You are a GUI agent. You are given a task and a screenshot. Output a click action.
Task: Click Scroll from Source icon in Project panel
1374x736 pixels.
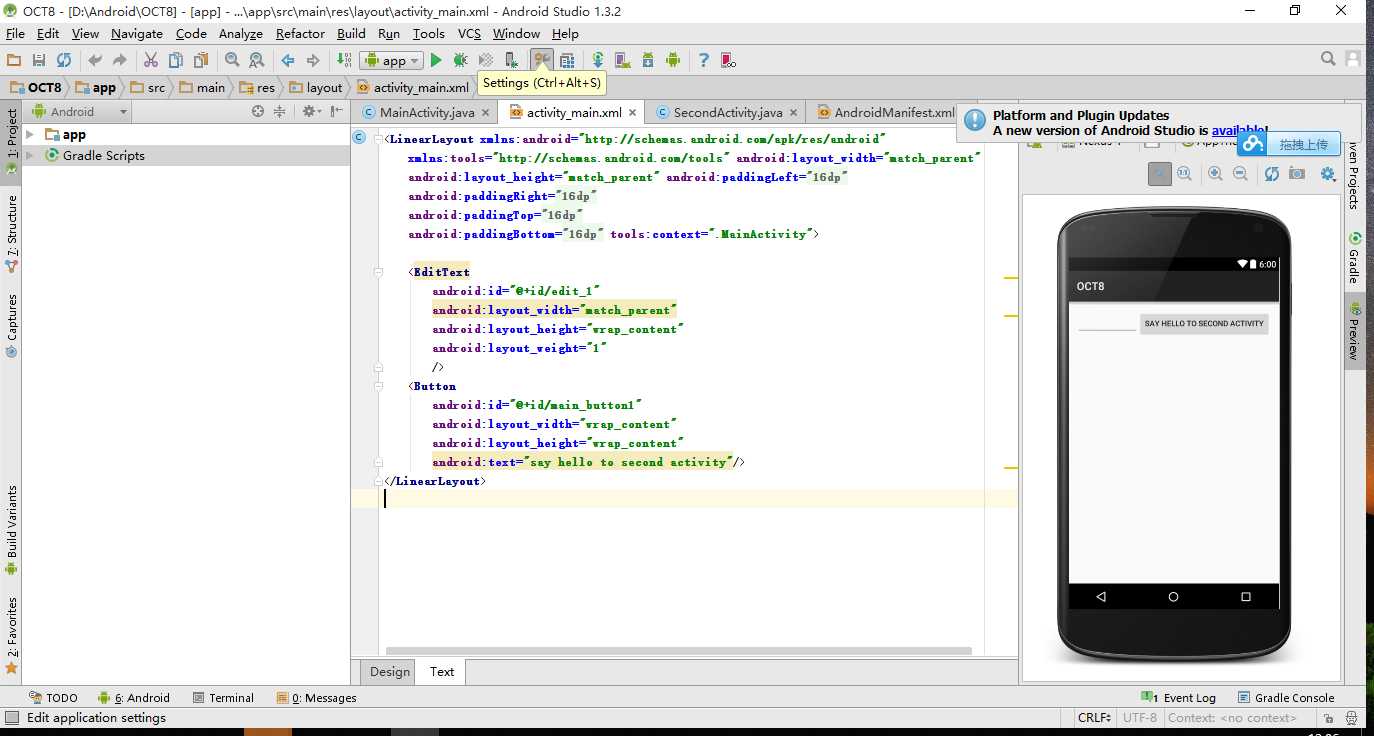tap(258, 112)
